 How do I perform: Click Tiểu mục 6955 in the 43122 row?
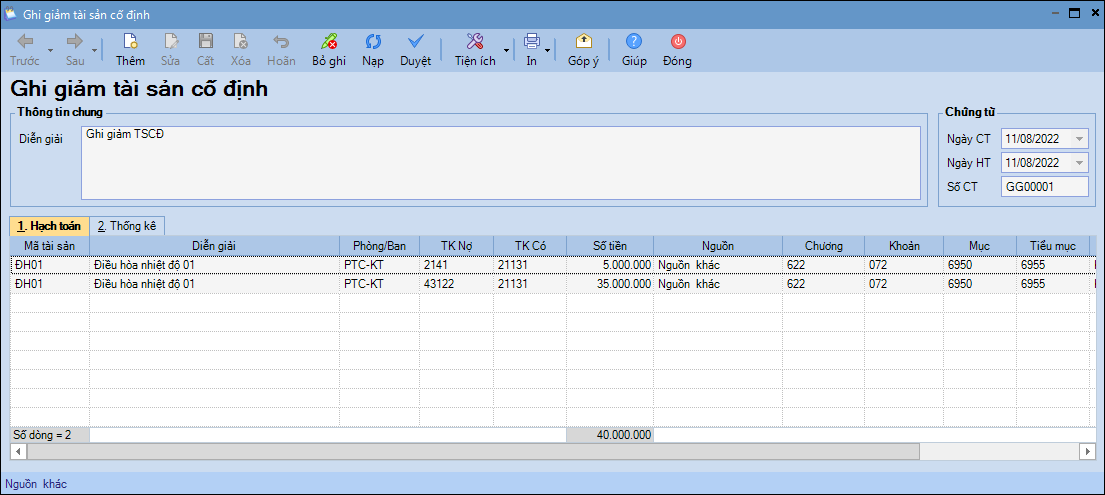click(x=1052, y=284)
